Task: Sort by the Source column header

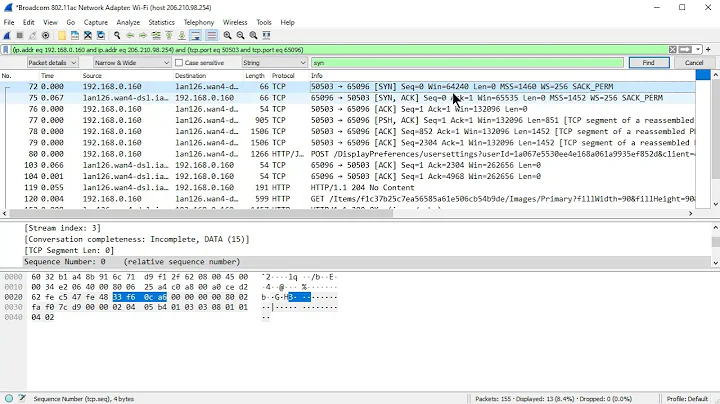Action: pyautogui.click(x=127, y=76)
